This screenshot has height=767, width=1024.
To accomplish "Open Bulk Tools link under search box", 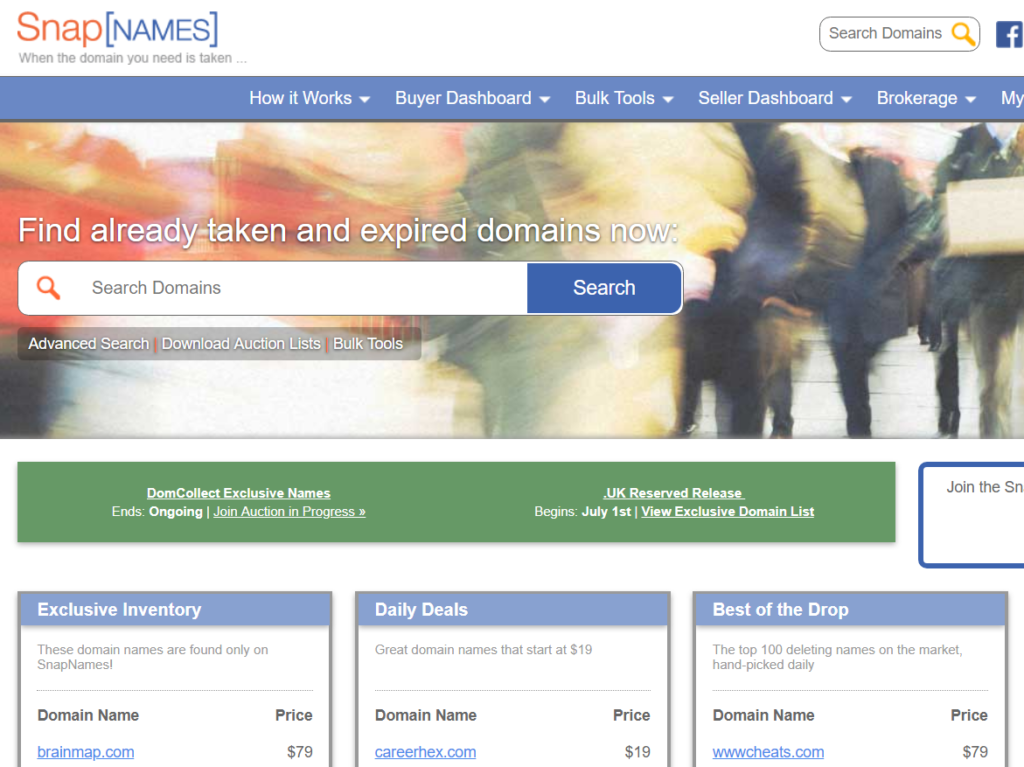I will [368, 344].
